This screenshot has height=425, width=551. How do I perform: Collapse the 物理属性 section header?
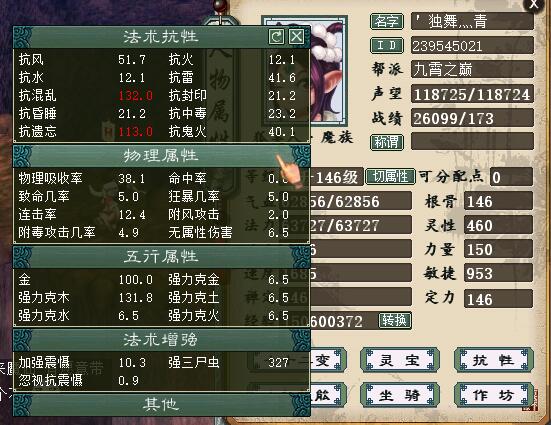[162, 156]
